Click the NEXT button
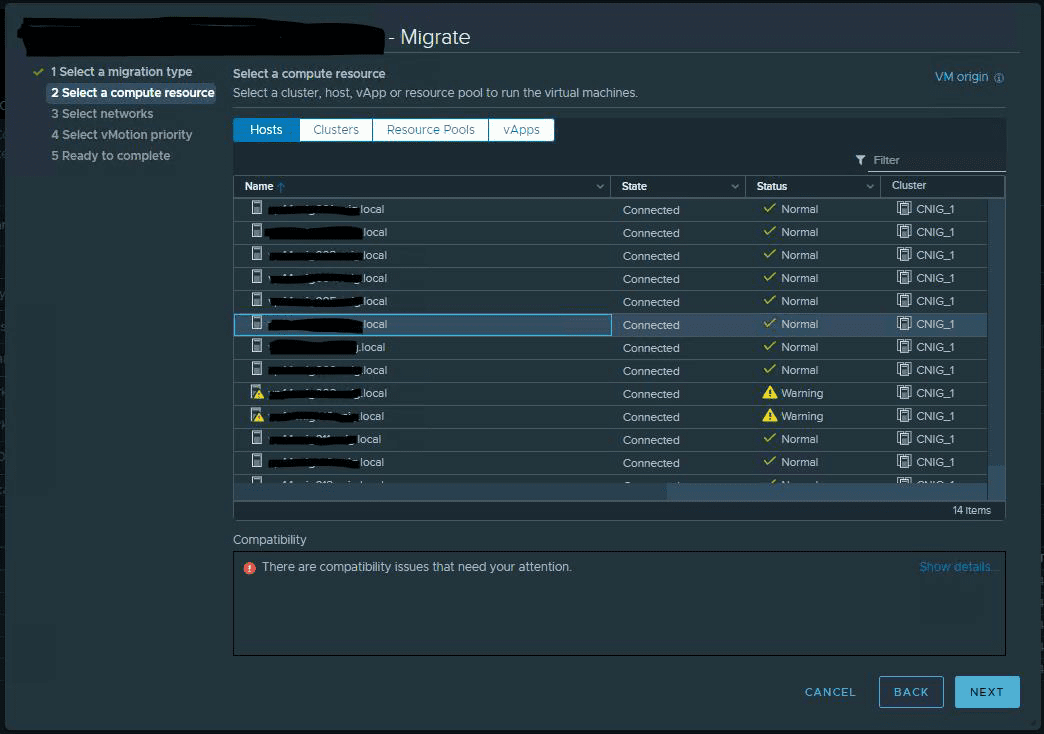 pyautogui.click(x=987, y=692)
